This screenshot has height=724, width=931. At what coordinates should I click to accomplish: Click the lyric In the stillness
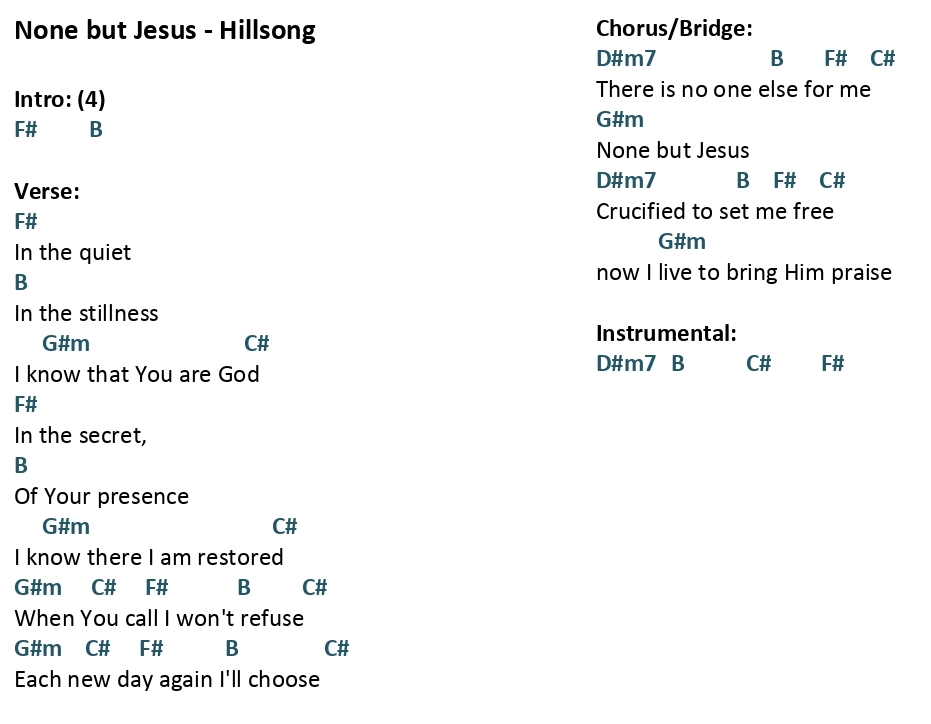(87, 313)
